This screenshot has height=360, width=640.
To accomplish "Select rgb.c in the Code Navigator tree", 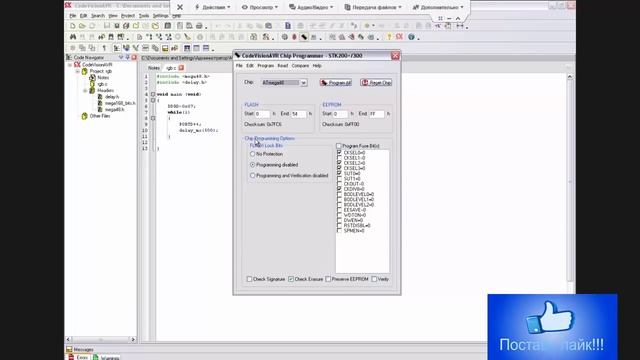I will point(102,84).
